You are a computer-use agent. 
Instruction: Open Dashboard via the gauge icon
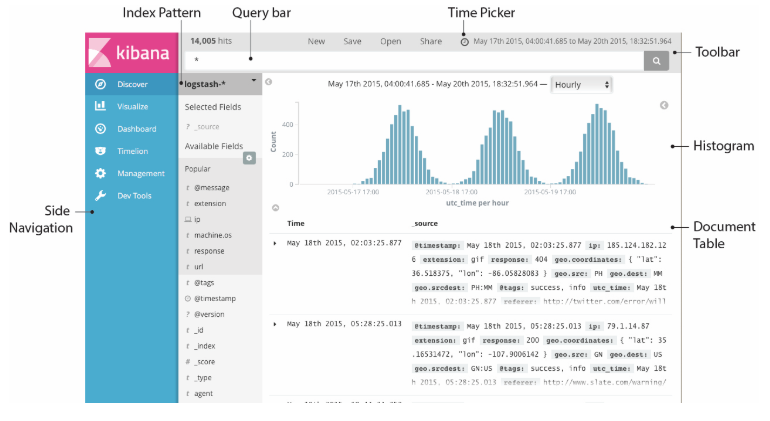(x=100, y=129)
